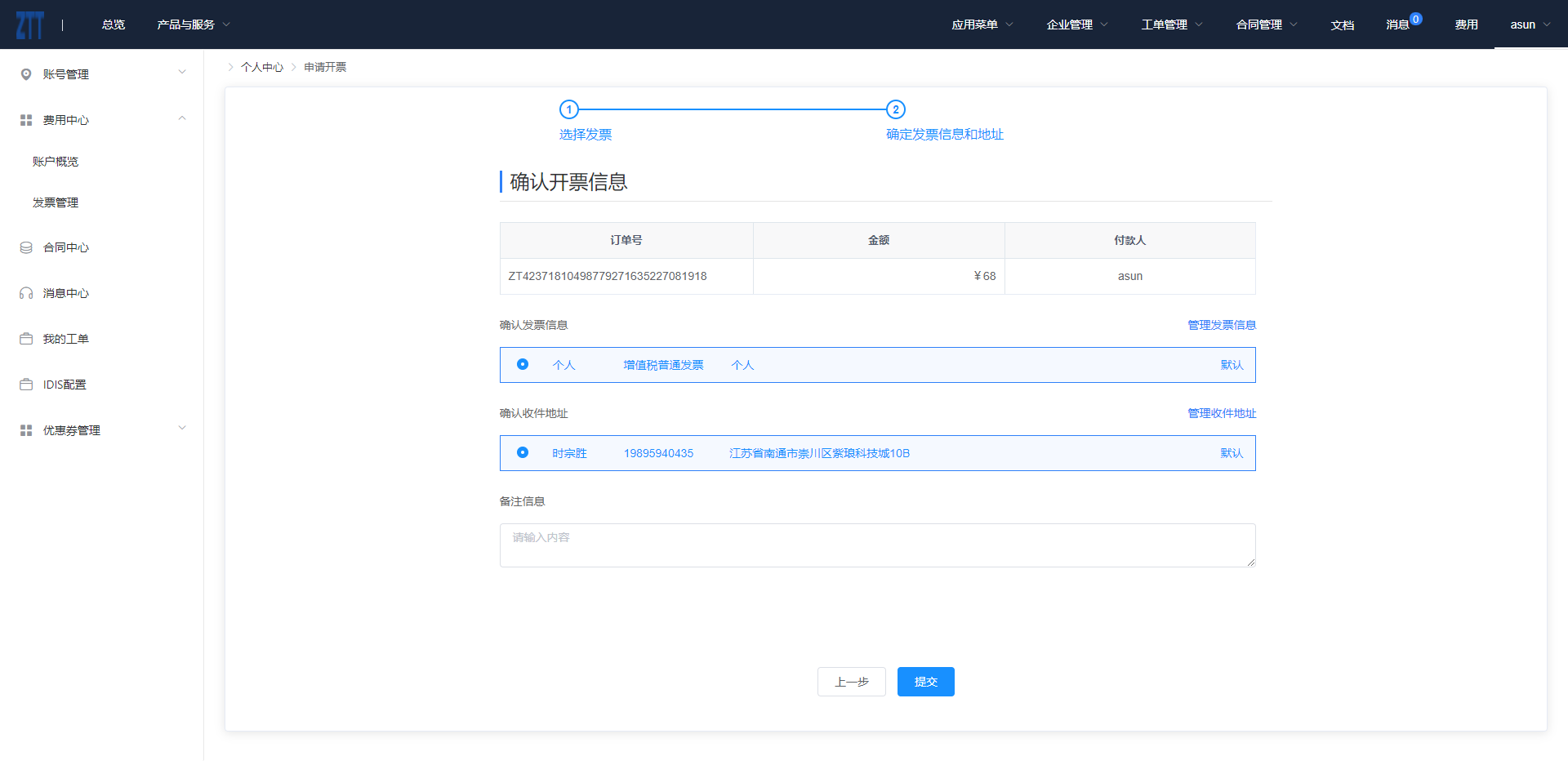Click step 1 选择发票 in progress bar
Viewport: 1568px width, 765px height.
[x=569, y=109]
